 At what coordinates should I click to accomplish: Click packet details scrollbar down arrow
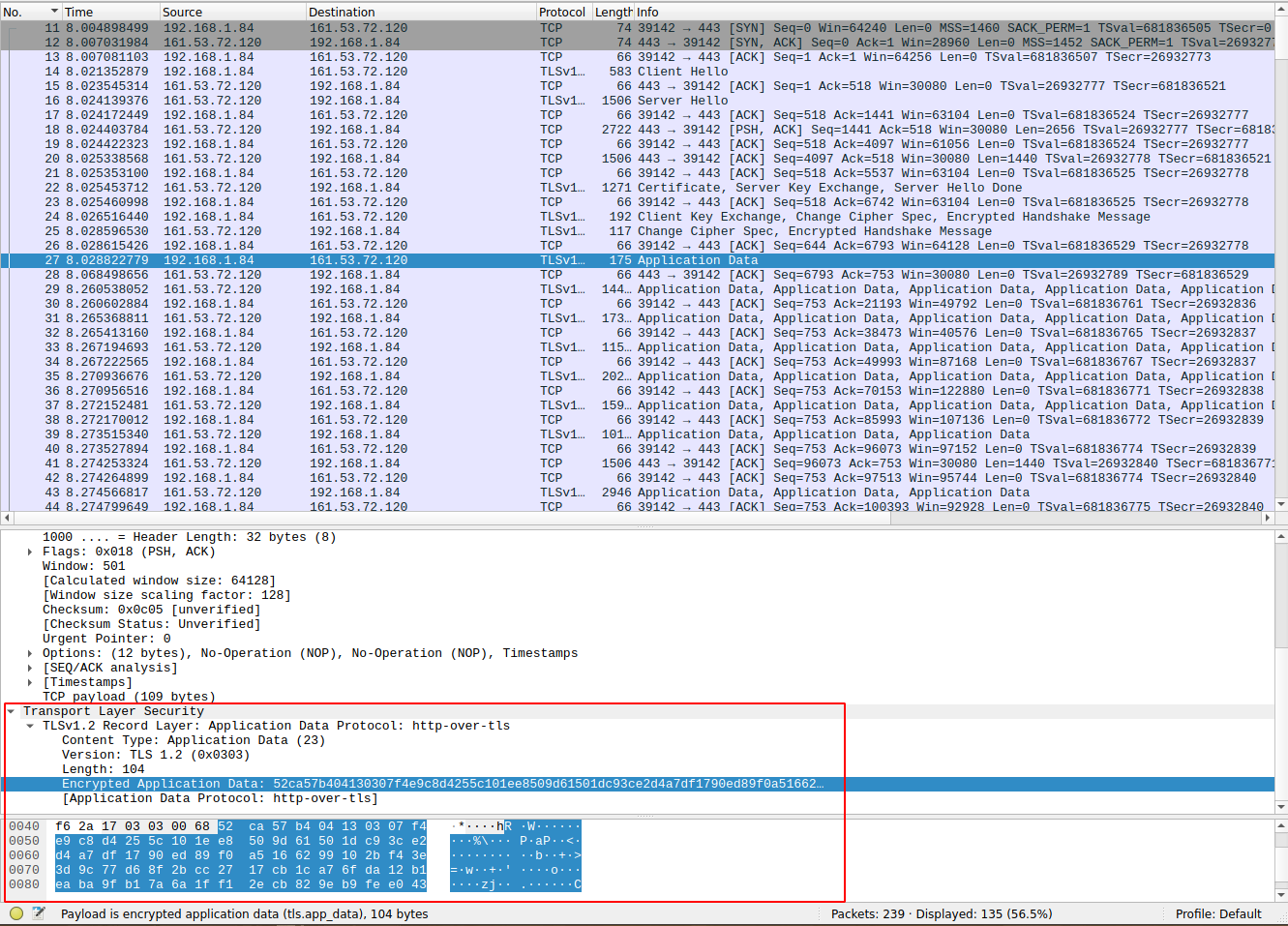1281,807
